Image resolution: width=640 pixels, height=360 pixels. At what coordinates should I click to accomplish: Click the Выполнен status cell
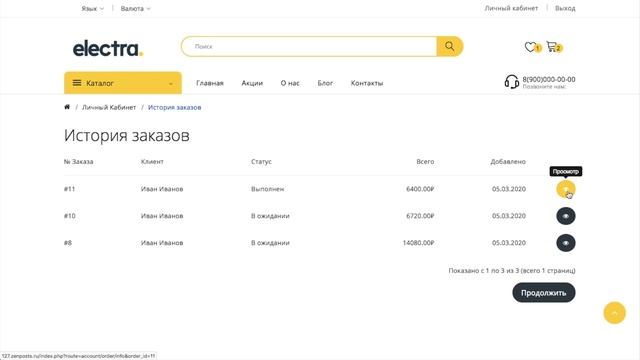[267, 189]
